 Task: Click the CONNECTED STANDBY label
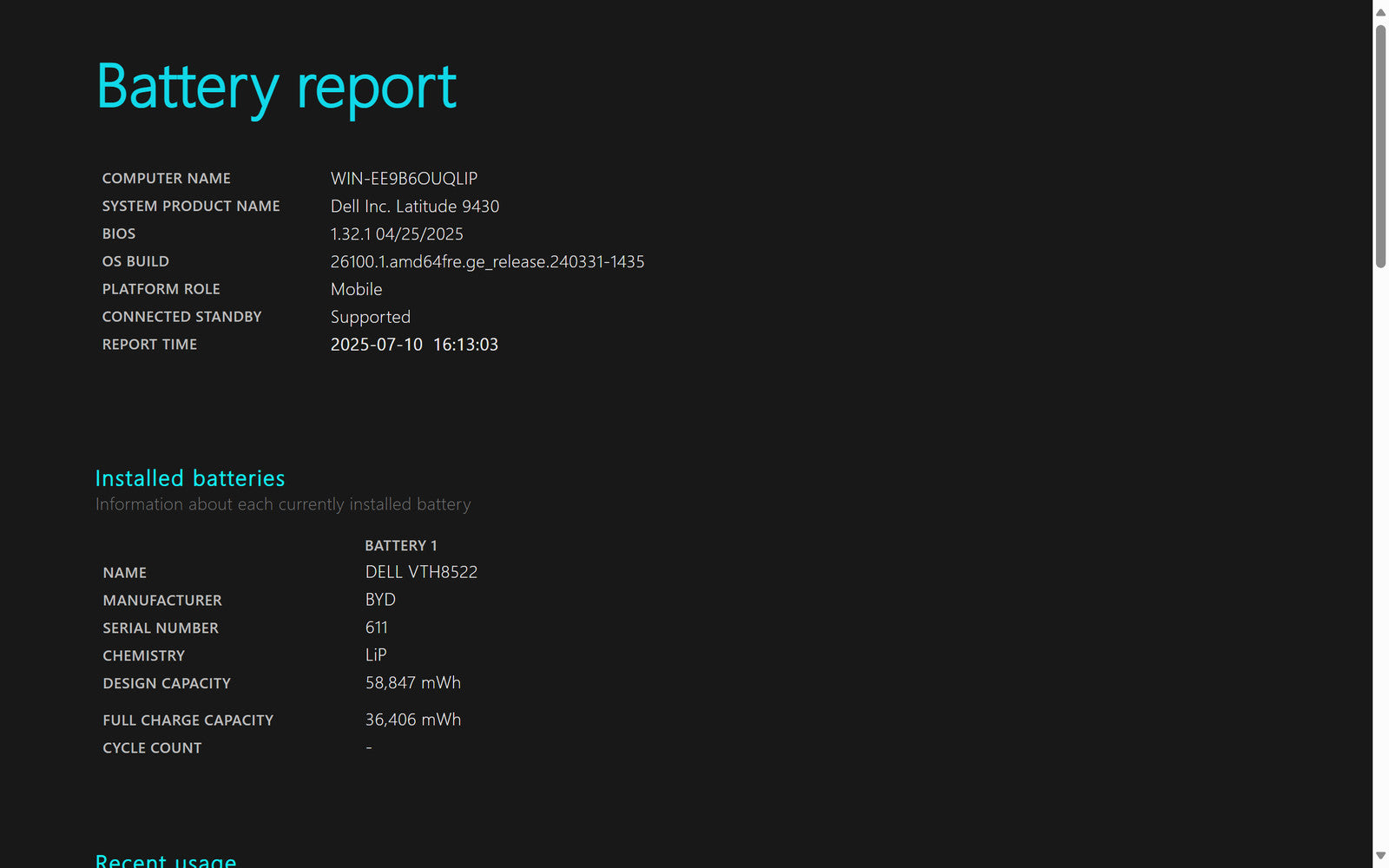(x=182, y=317)
